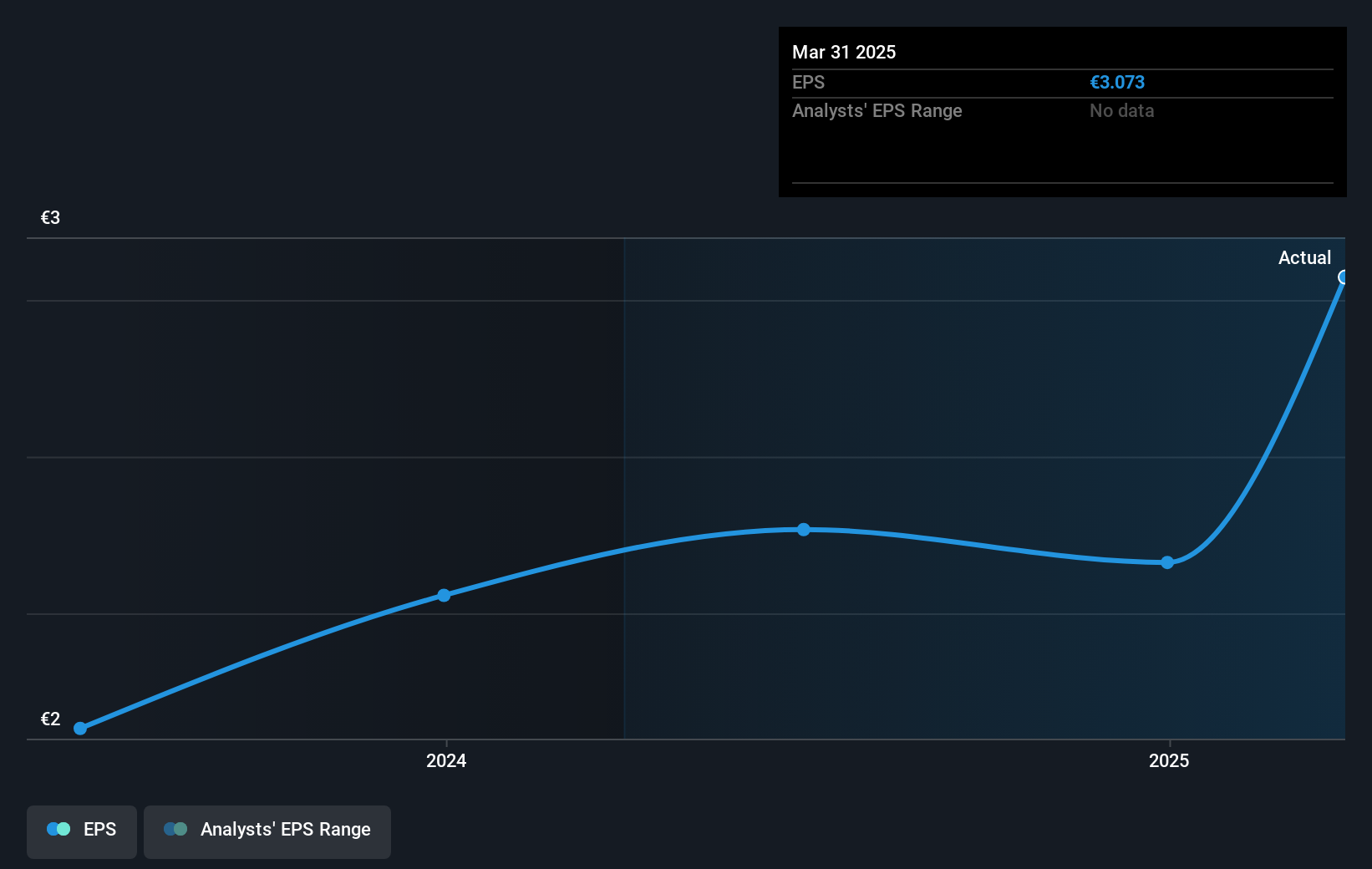
Task: Toggle the Analysts' EPS Range legend
Action: click(x=267, y=831)
